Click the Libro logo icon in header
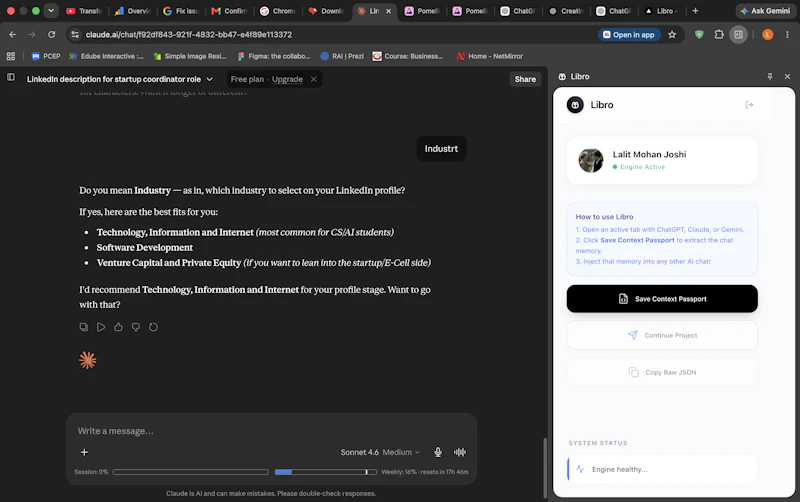 pyautogui.click(x=575, y=105)
